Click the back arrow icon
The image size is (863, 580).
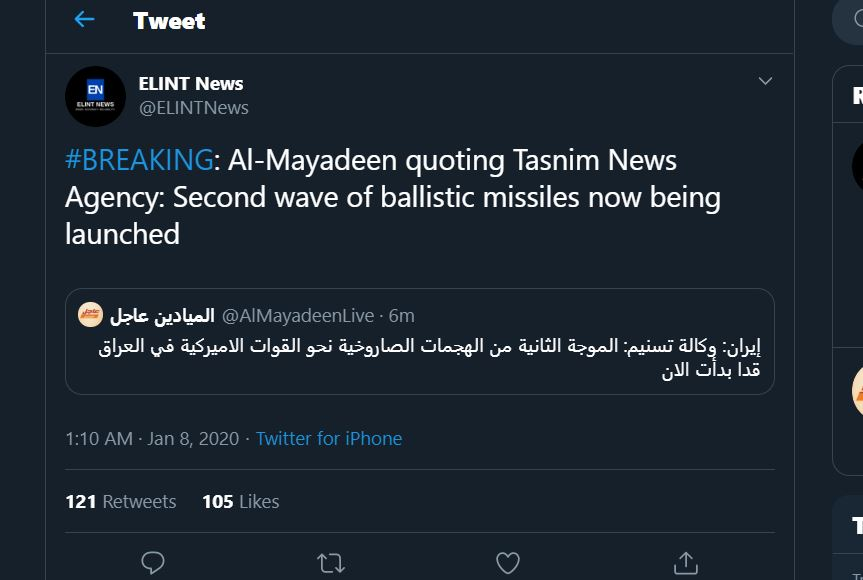point(84,20)
